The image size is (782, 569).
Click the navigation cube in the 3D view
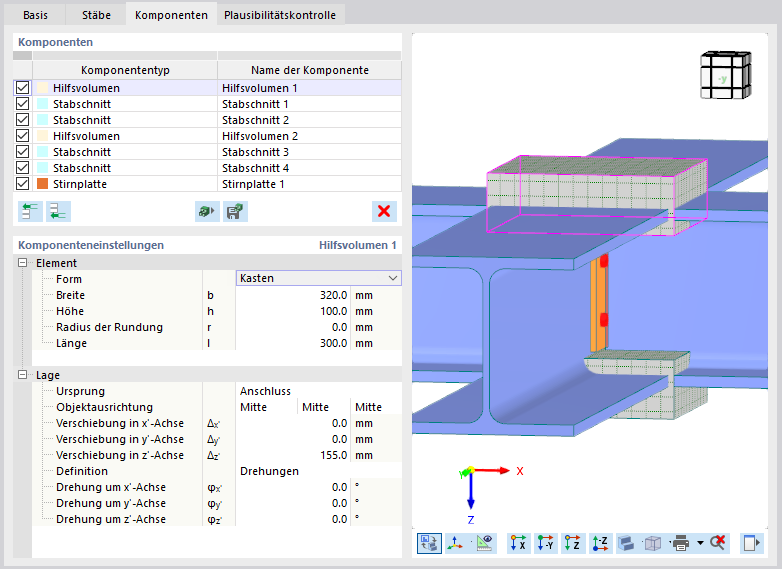(726, 75)
